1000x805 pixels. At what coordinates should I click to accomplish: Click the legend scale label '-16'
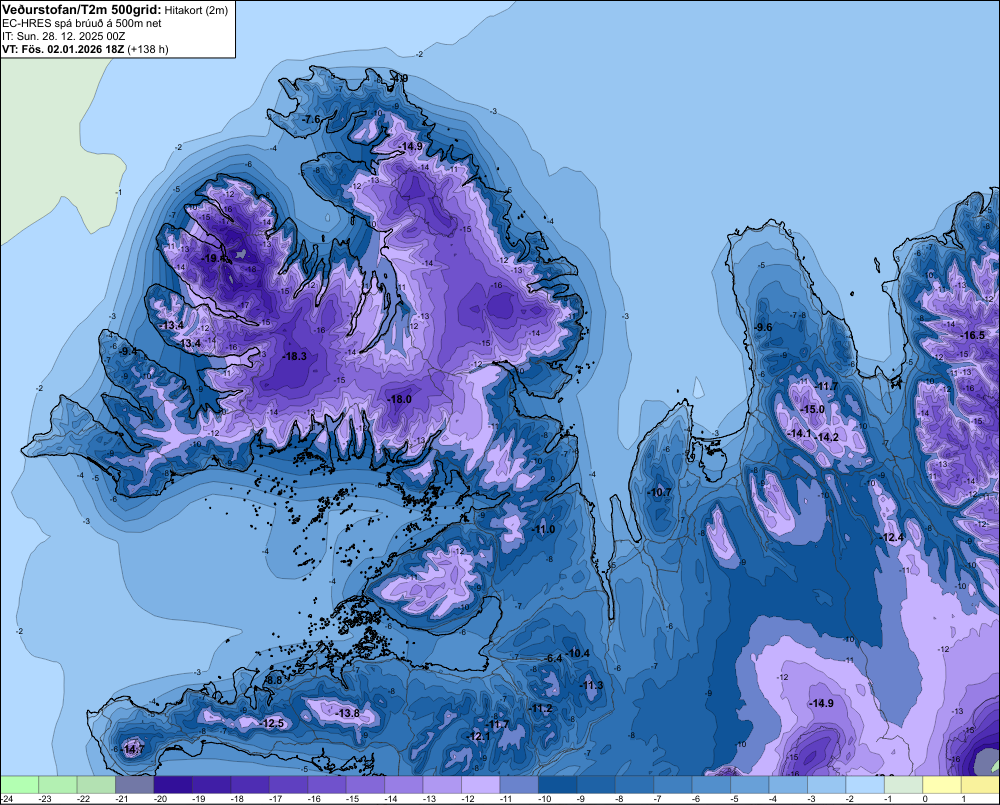pos(314,799)
